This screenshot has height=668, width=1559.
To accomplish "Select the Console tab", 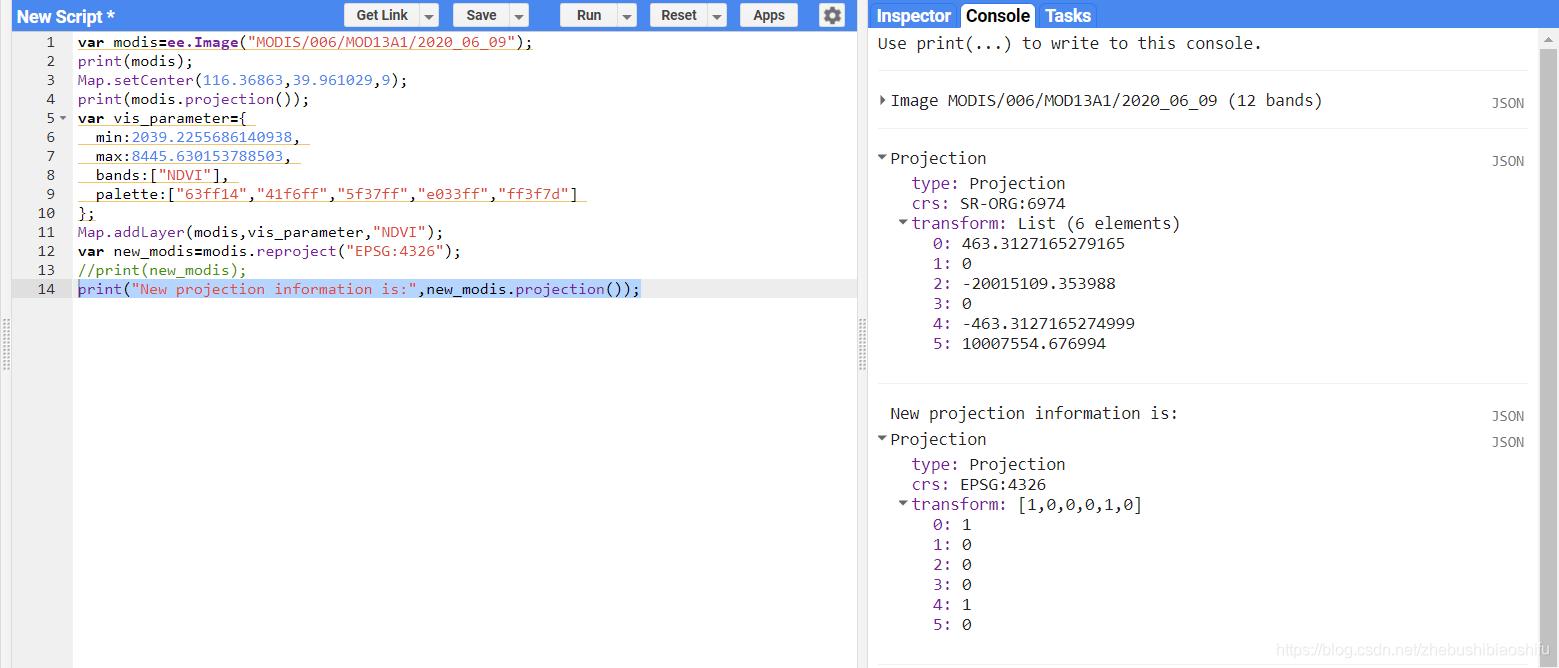I will 997,16.
